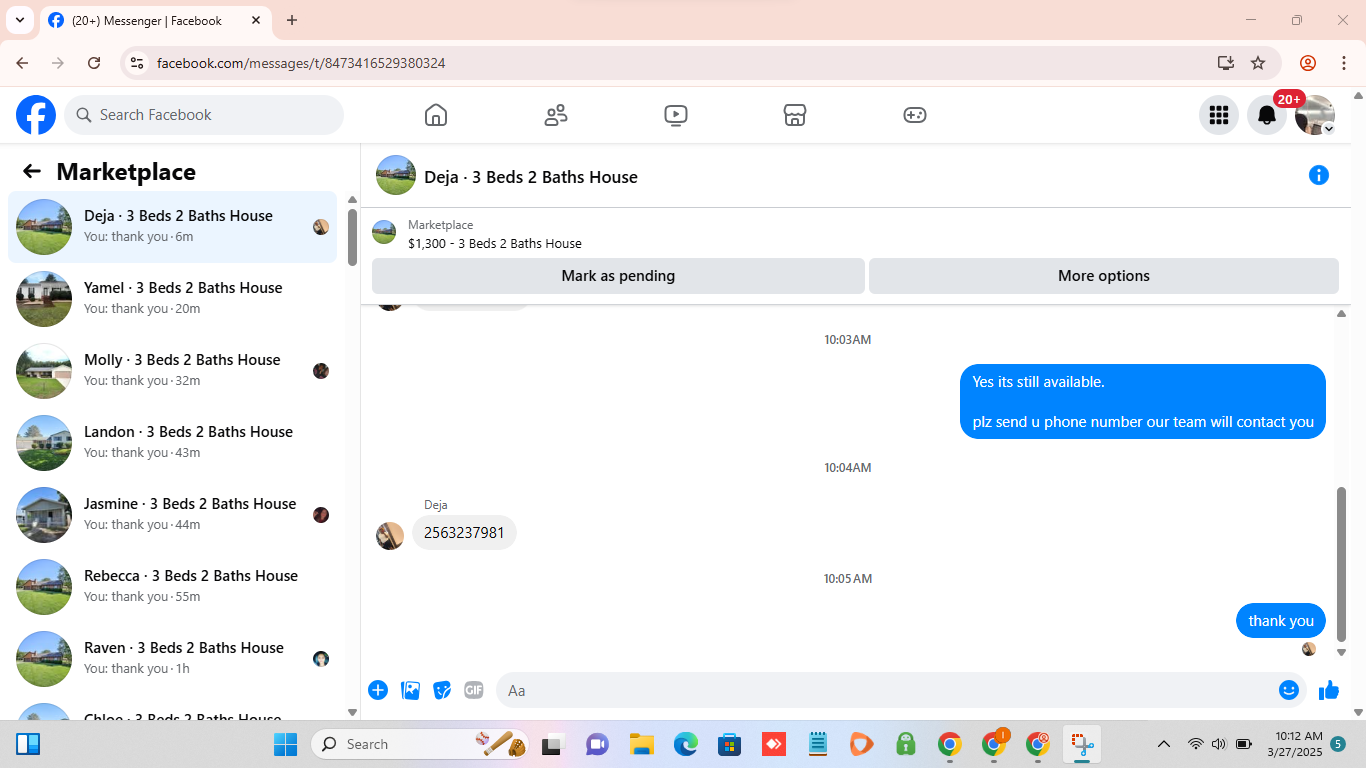Open a new browser tab
Image resolution: width=1366 pixels, height=768 pixels.
[x=292, y=20]
